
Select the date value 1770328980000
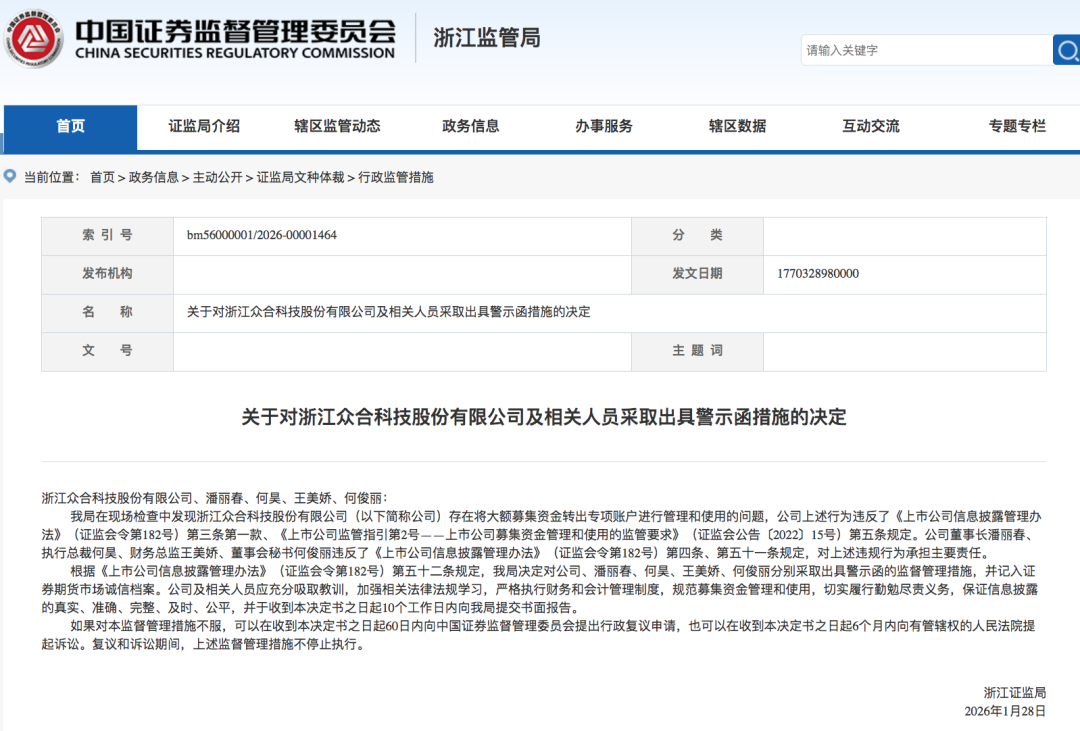pyautogui.click(x=818, y=274)
